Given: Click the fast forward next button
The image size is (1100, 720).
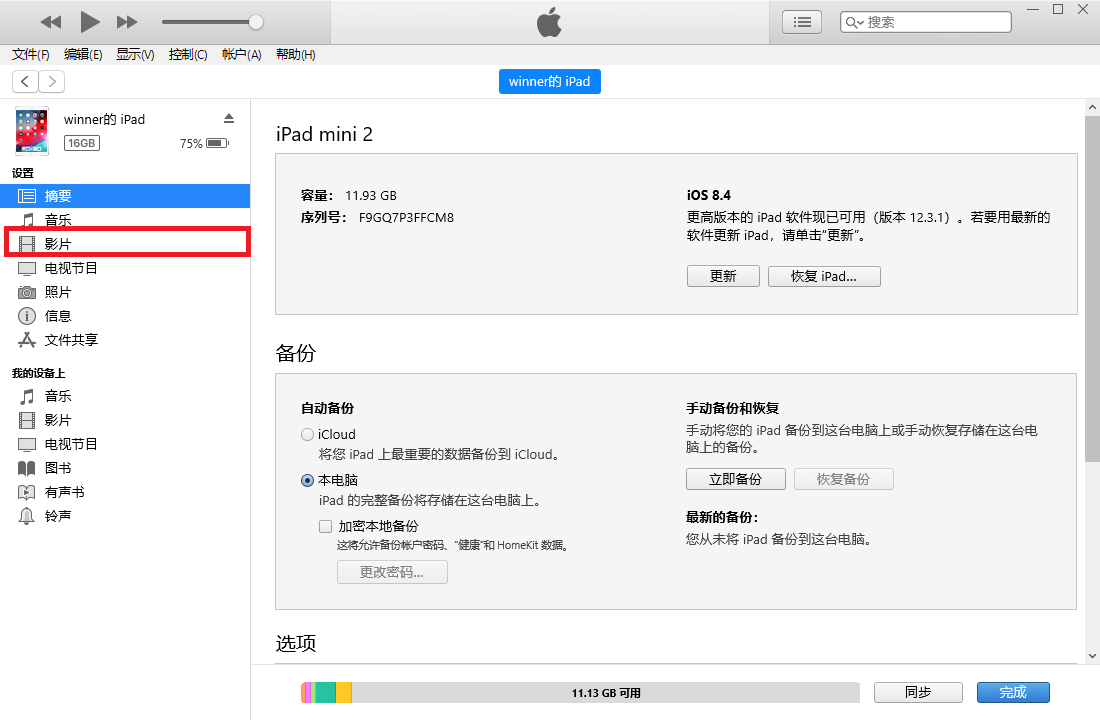Looking at the screenshot, I should click(x=127, y=22).
